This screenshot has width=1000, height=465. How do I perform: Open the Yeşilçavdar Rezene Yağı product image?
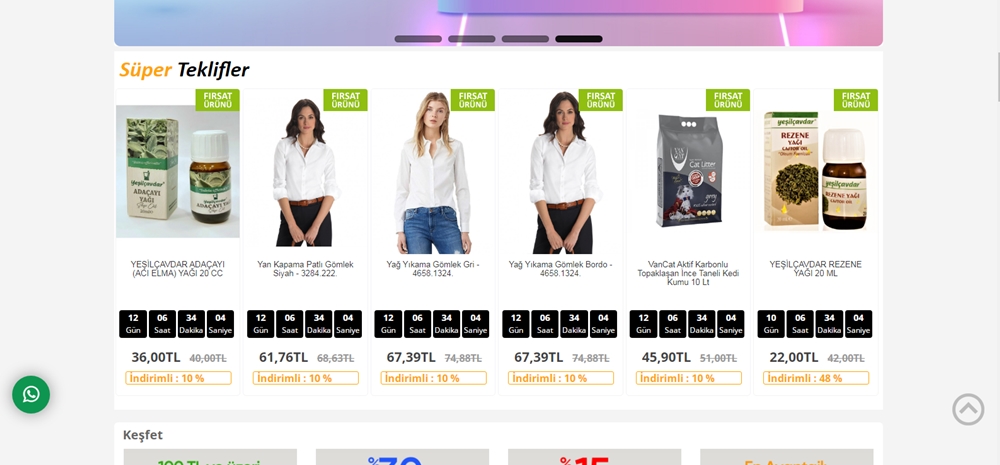(816, 172)
